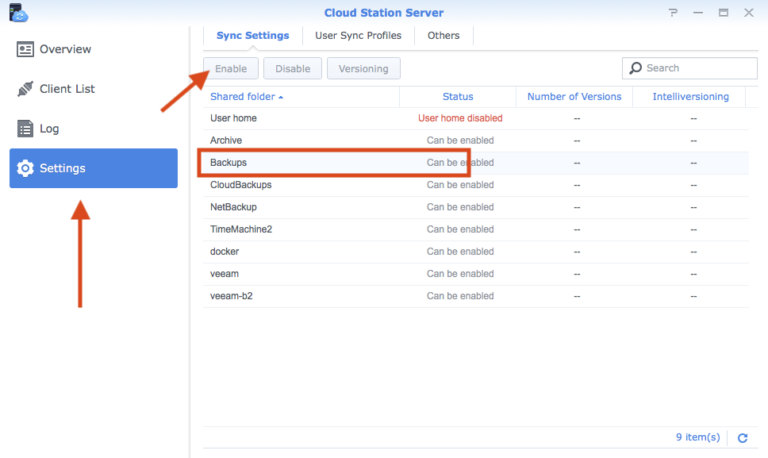Click the help question mark icon

tap(673, 13)
